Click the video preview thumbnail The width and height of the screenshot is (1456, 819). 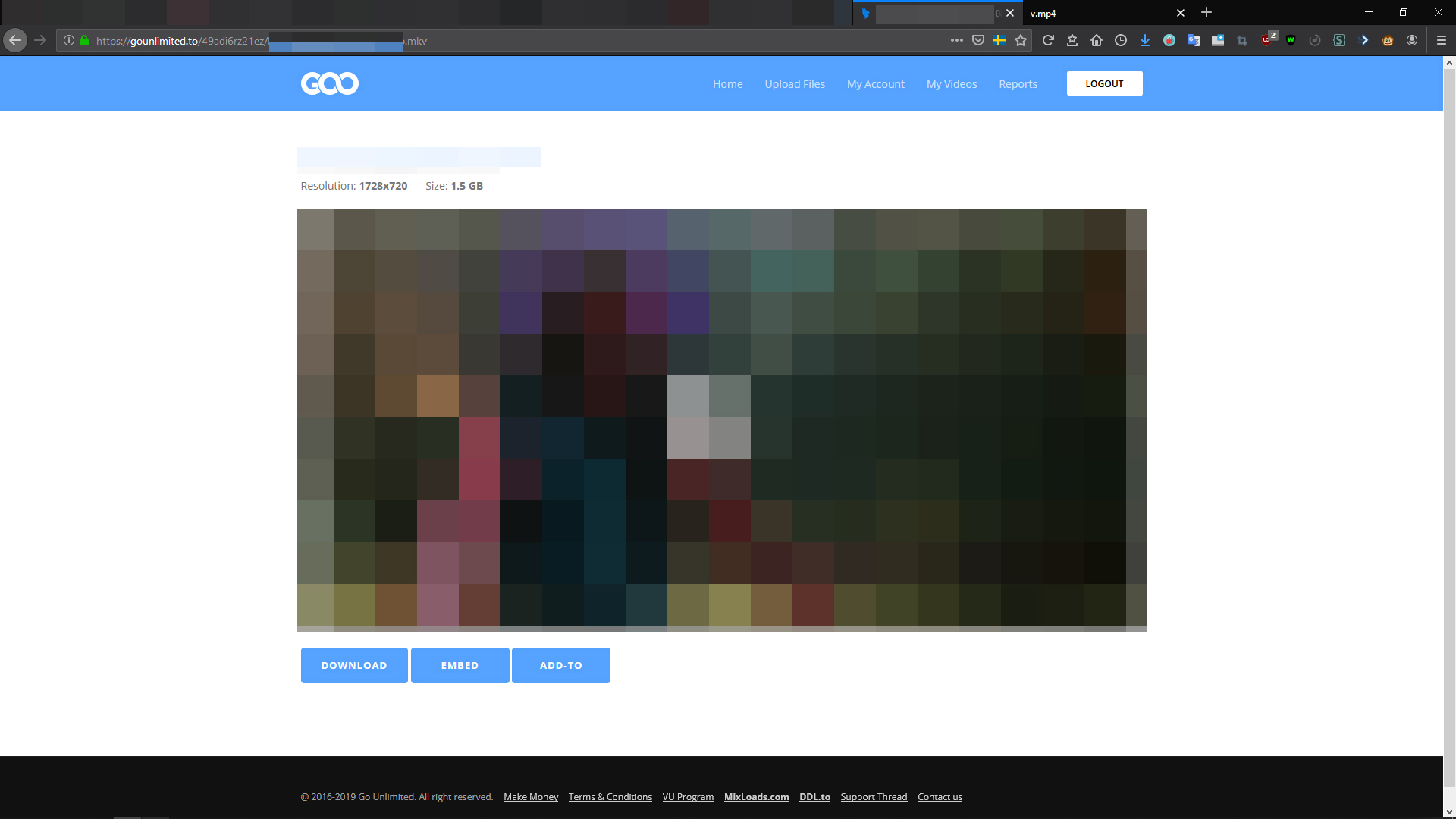point(722,420)
